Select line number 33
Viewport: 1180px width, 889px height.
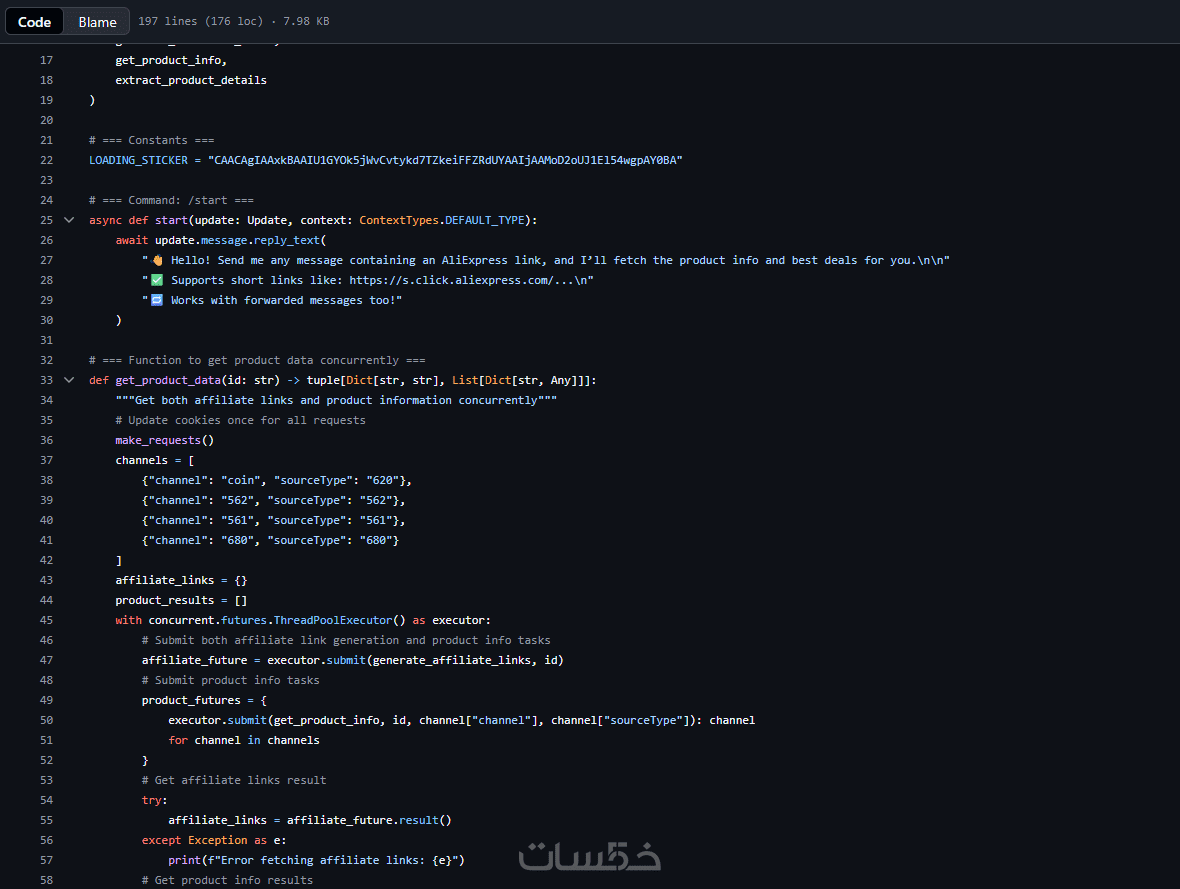(46, 380)
